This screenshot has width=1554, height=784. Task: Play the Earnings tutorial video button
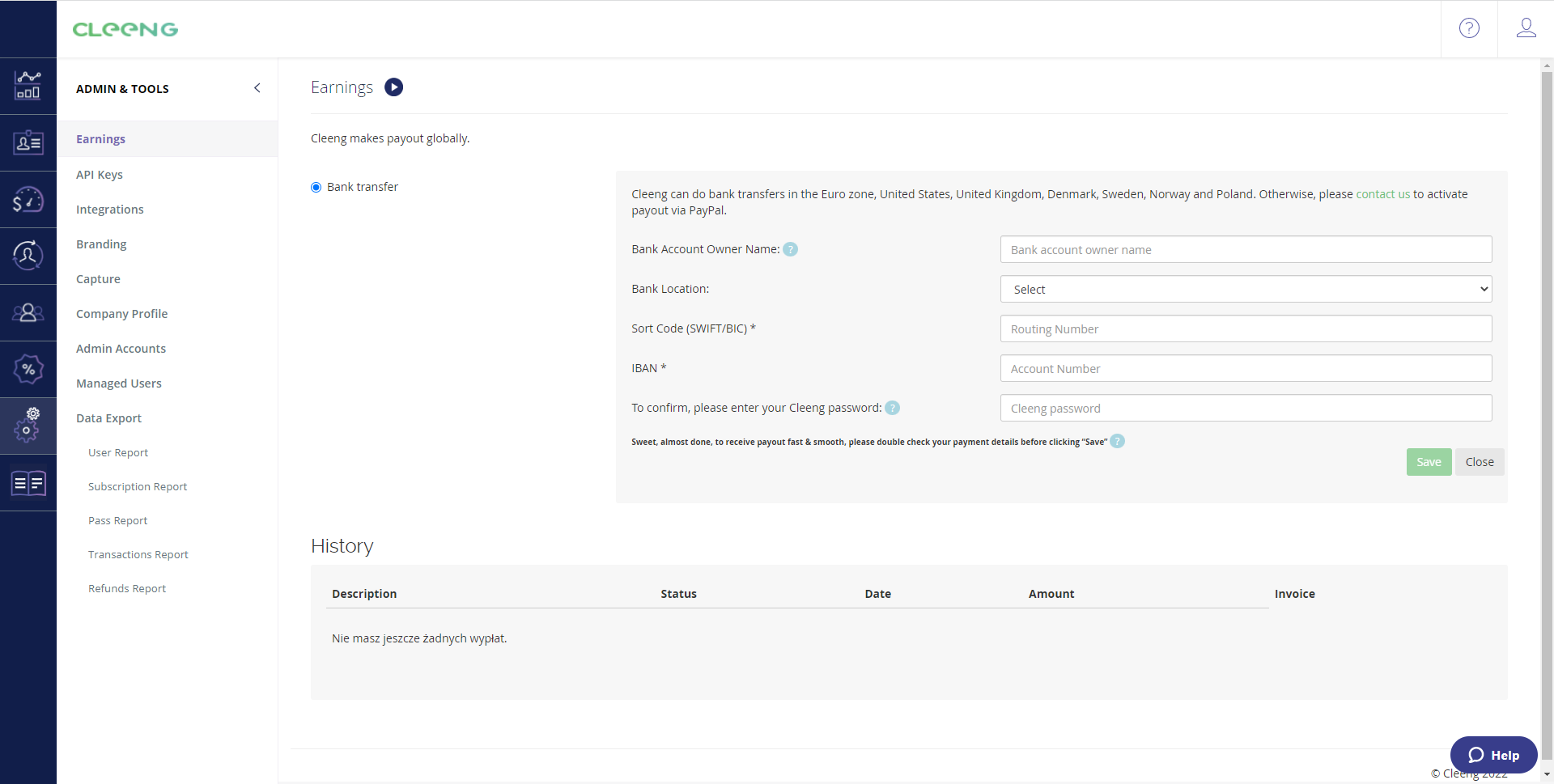coord(393,87)
